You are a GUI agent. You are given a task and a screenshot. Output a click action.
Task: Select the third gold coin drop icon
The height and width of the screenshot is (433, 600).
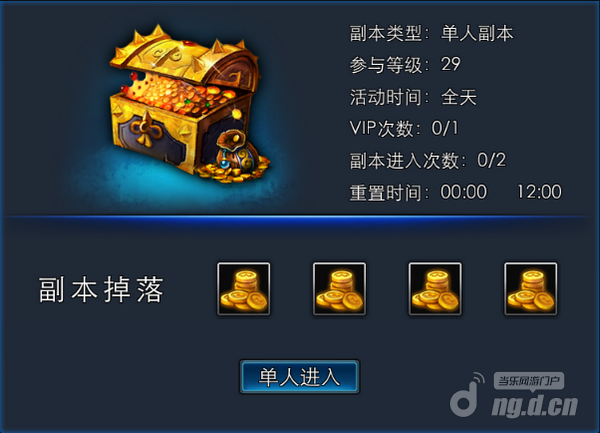tap(435, 289)
